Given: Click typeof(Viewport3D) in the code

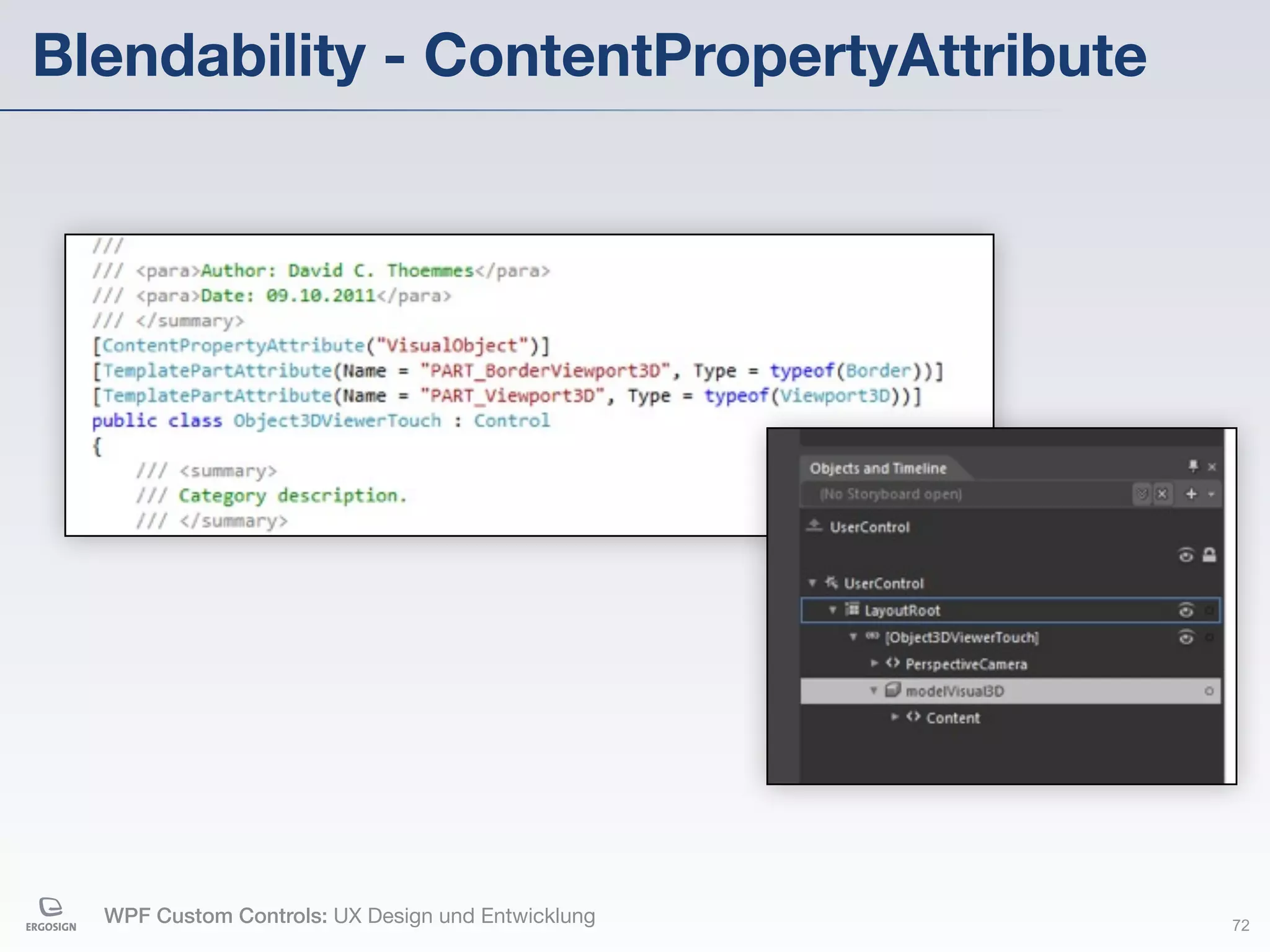Looking at the screenshot, I should tap(802, 395).
